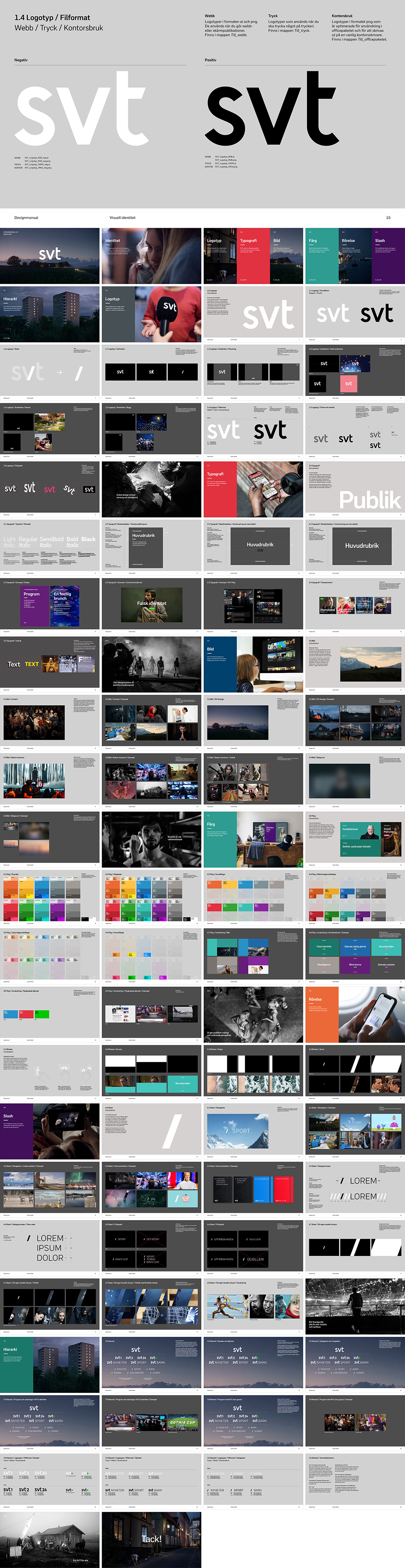This screenshot has width=405, height=1568.
Task: Open the black-and-white stadium photo thumbnail
Action: 355,1307
